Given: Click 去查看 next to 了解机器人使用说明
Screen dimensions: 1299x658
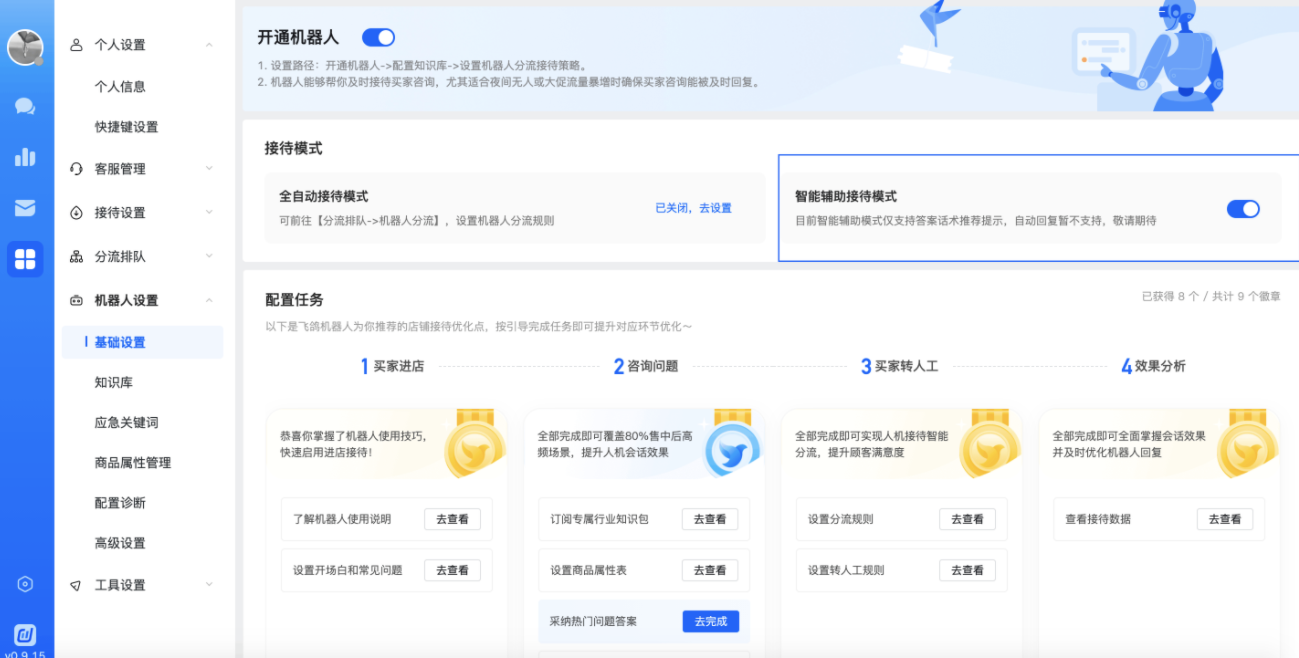Looking at the screenshot, I should tap(452, 519).
